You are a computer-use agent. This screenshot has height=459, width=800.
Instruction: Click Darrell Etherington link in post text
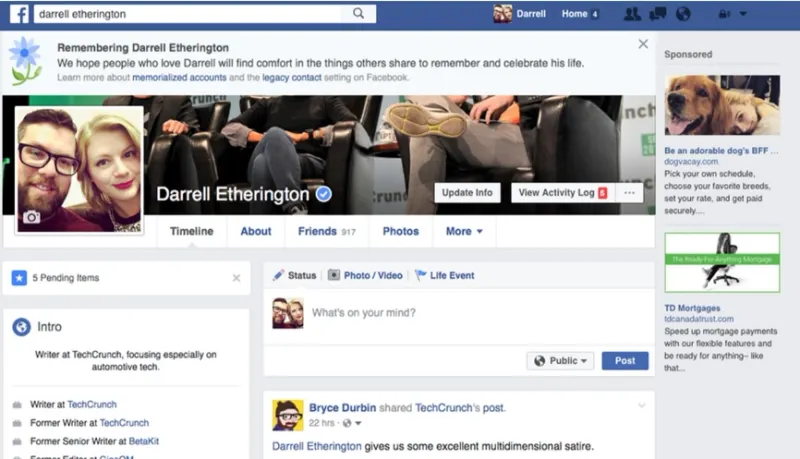point(317,446)
